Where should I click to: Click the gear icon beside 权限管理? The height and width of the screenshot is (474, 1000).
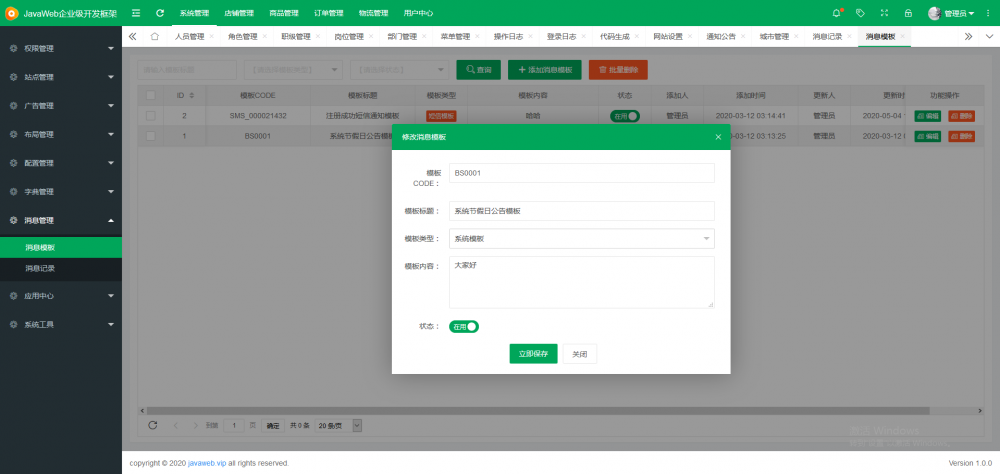[x=13, y=48]
